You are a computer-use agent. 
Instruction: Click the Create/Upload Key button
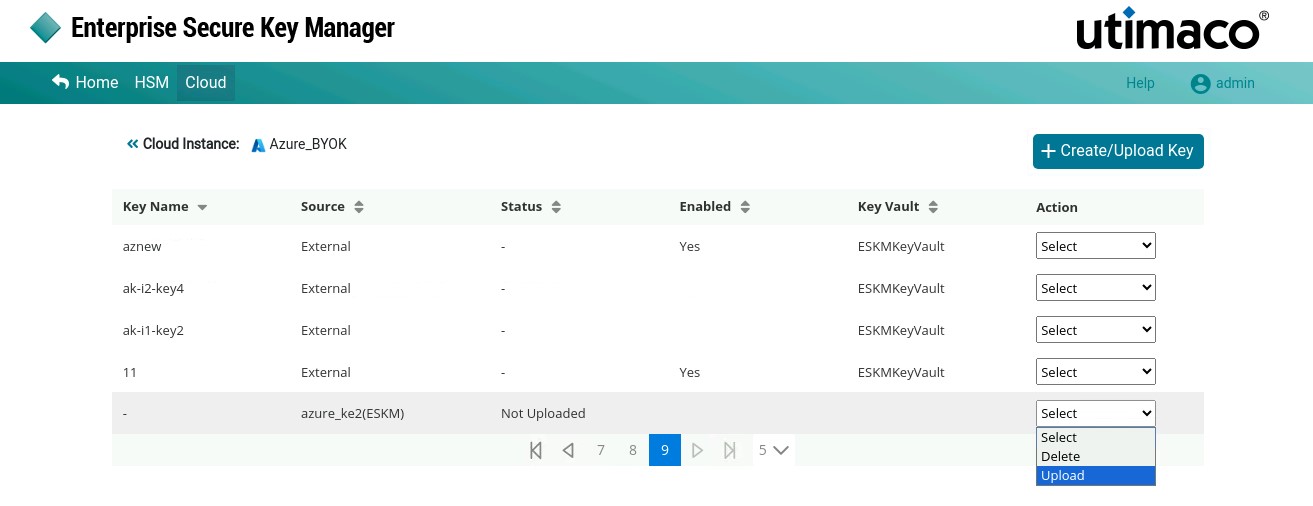click(x=1118, y=151)
